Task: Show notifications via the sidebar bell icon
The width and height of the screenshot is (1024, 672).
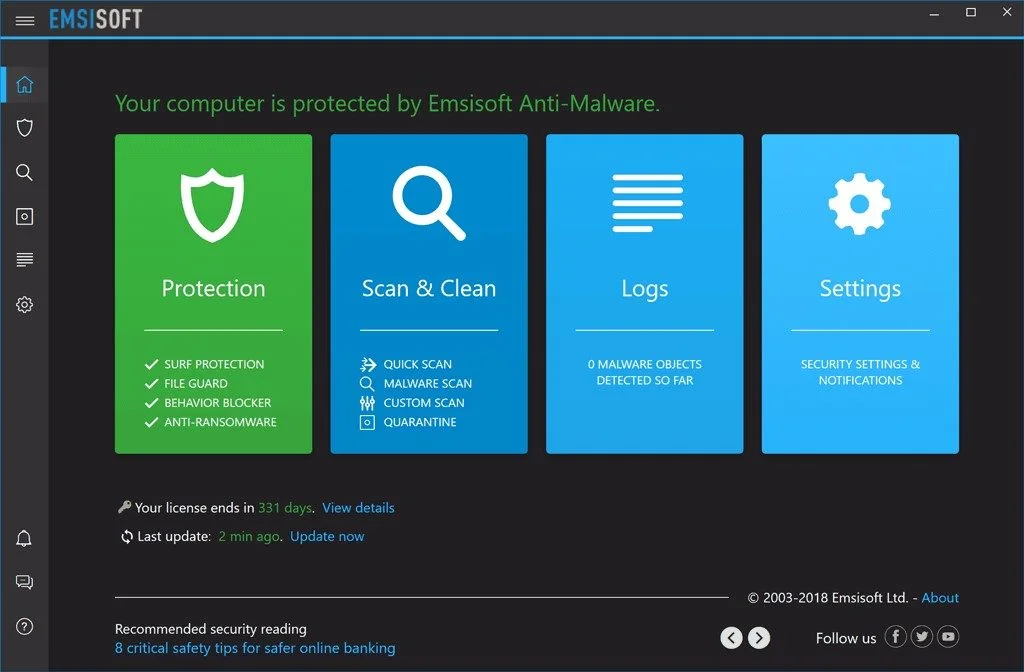Action: pyautogui.click(x=25, y=539)
